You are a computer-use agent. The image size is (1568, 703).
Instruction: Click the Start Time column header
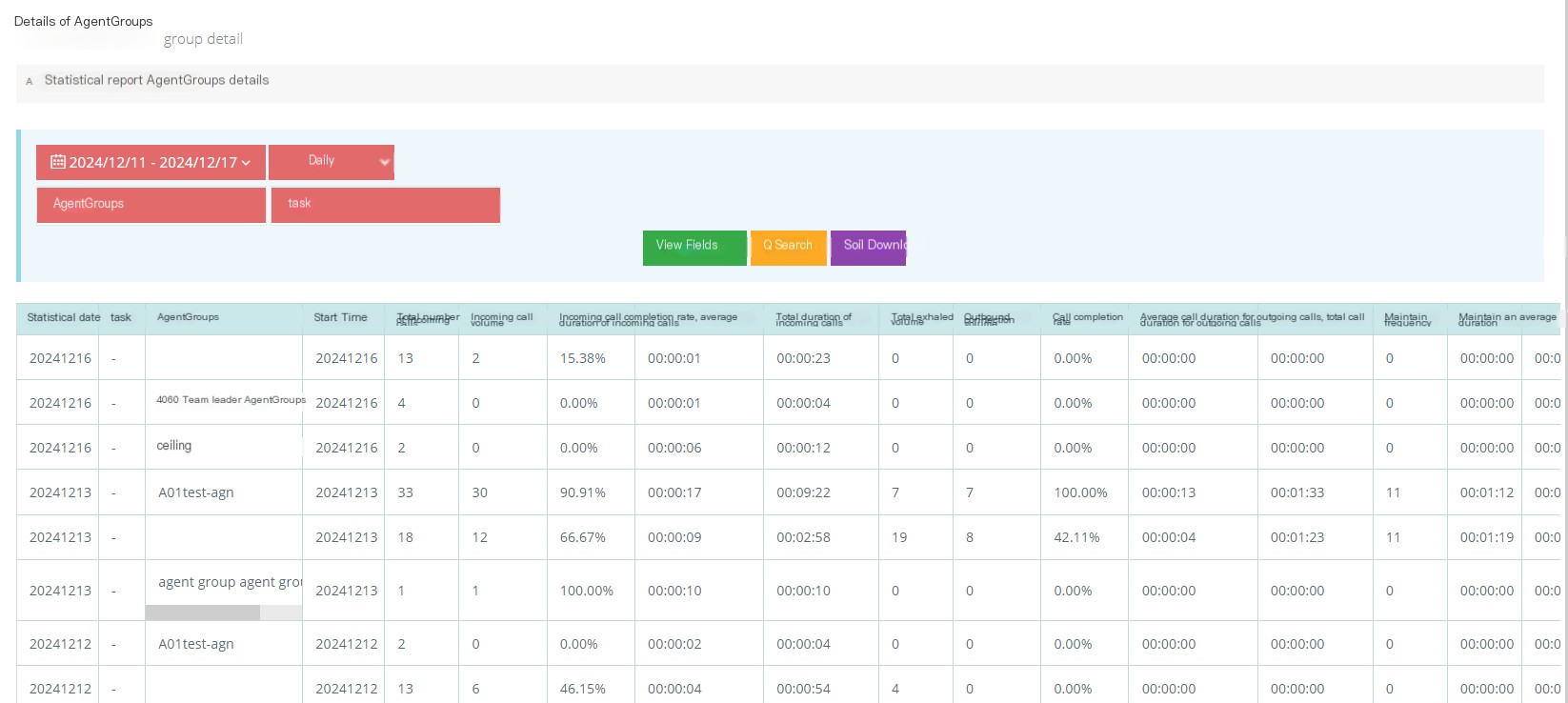340,317
